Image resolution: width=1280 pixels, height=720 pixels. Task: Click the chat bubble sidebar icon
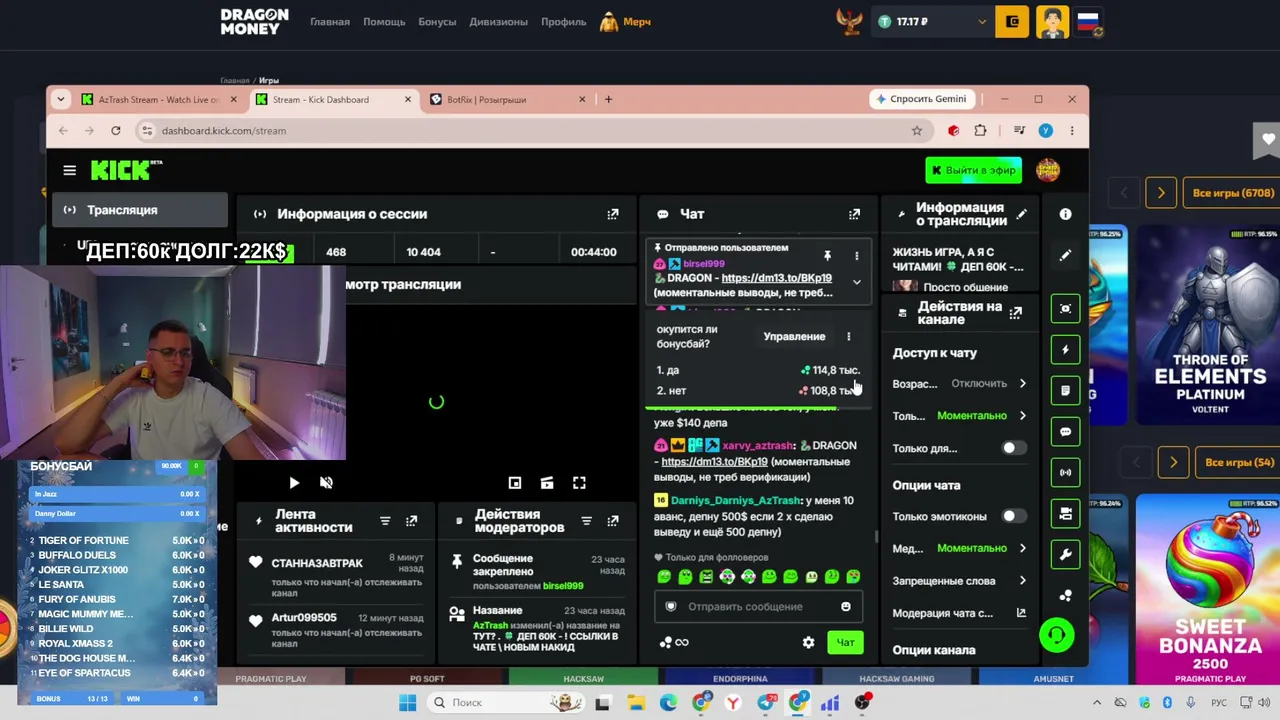point(1065,432)
